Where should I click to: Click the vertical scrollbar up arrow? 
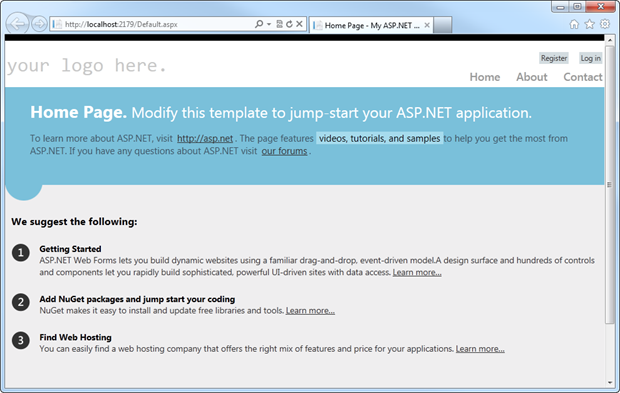(610, 40)
